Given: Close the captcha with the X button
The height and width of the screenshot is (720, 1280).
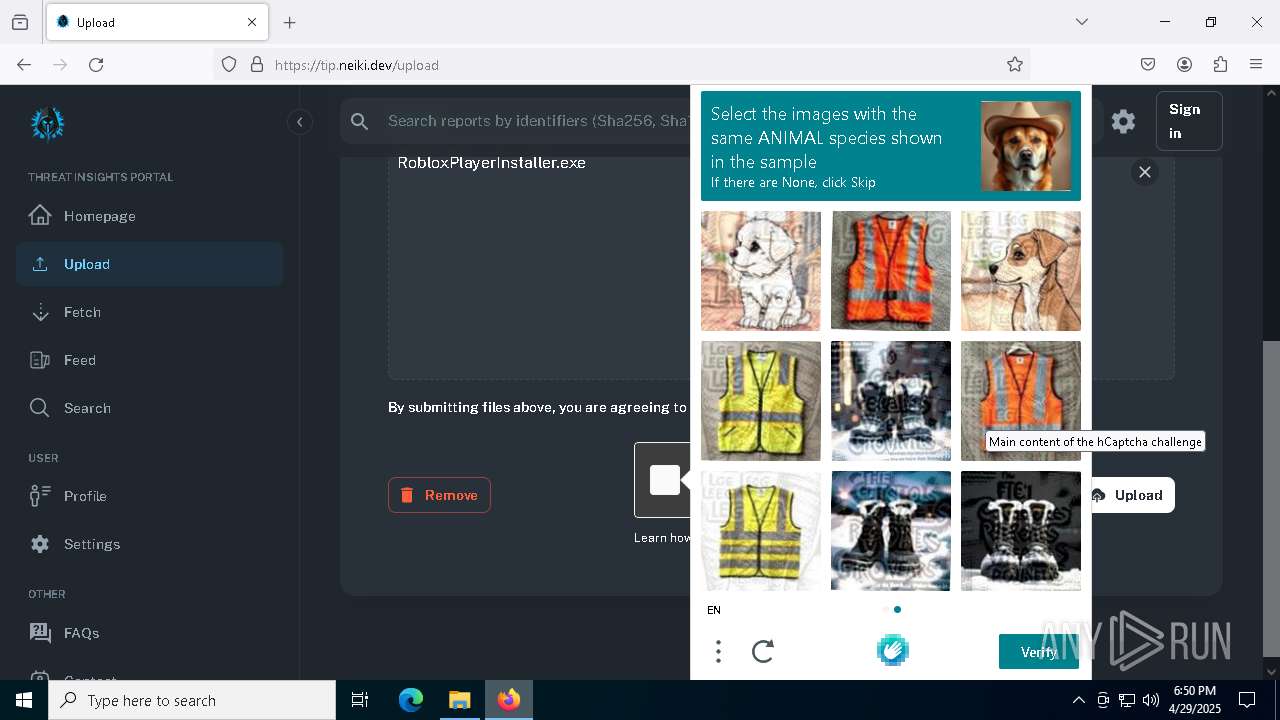Looking at the screenshot, I should (x=1145, y=172).
